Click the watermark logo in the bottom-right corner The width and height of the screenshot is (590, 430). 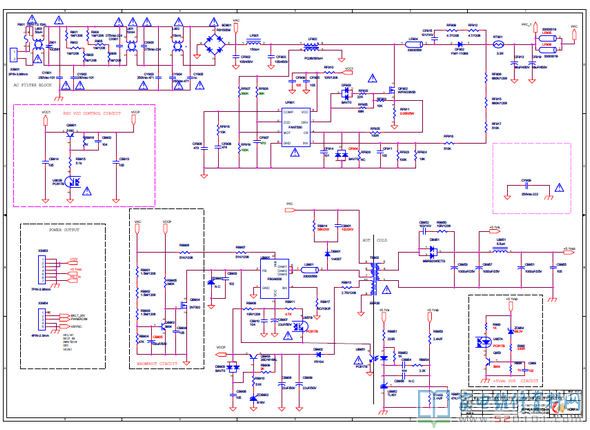tap(500, 408)
